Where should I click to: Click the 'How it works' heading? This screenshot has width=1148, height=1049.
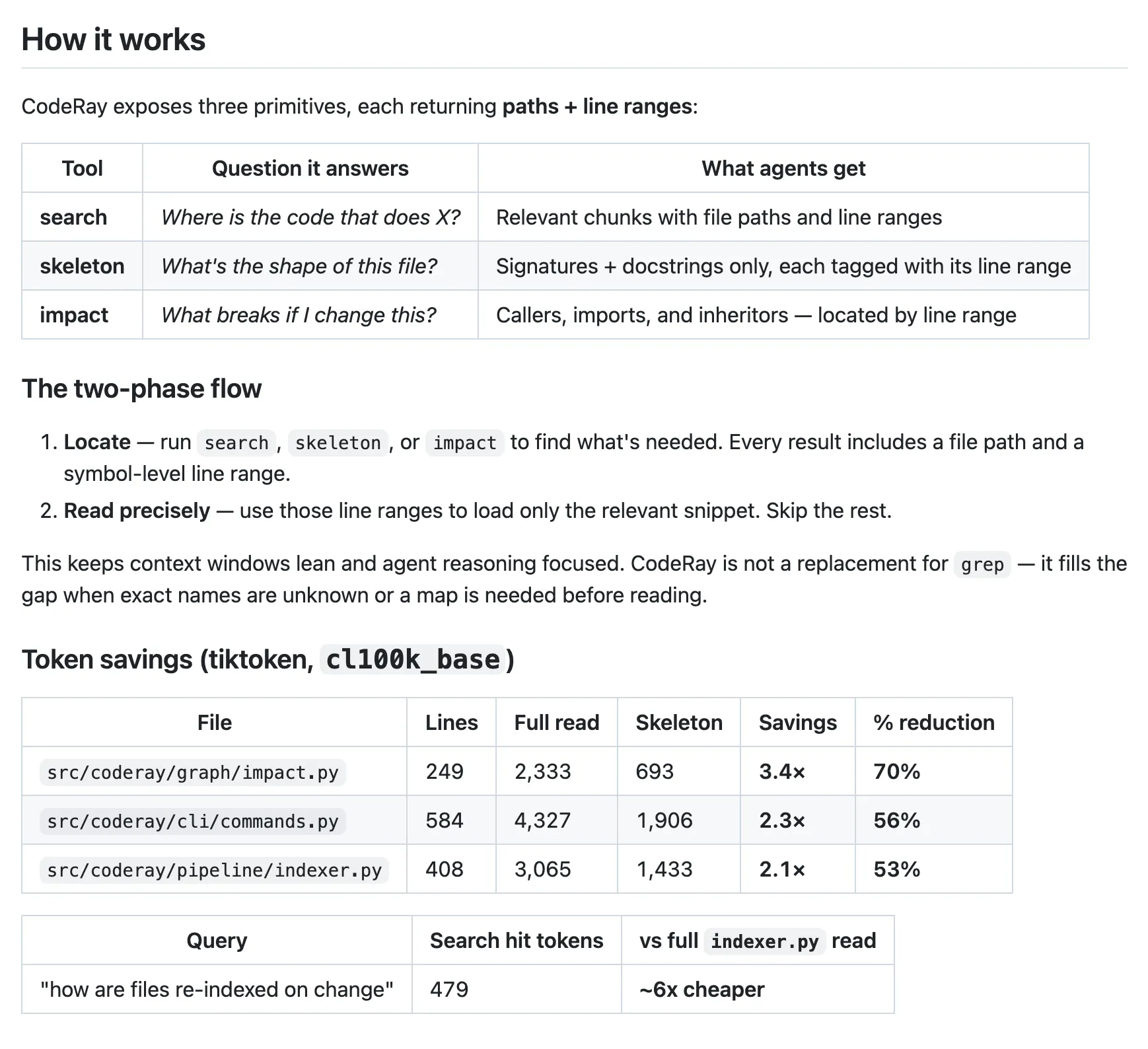pyautogui.click(x=114, y=40)
